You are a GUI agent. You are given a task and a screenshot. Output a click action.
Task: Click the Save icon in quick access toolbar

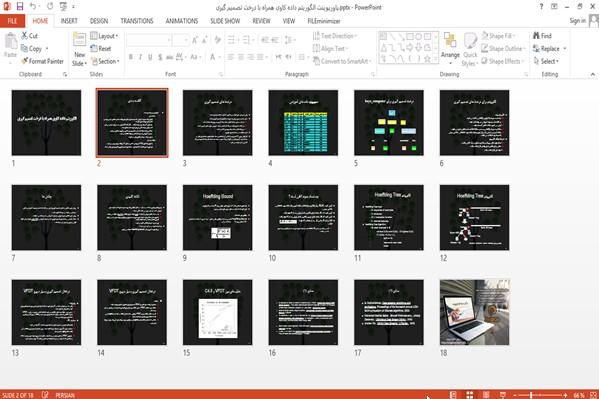tap(20, 6)
